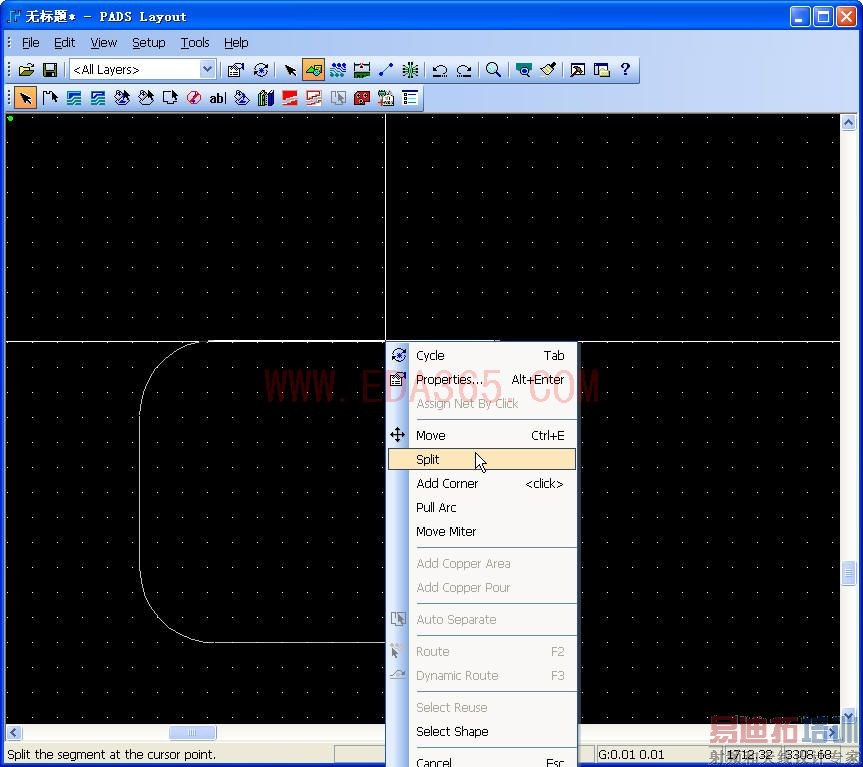Click the vertical scrollbar thumb
This screenshot has width=863, height=767.
point(848,573)
